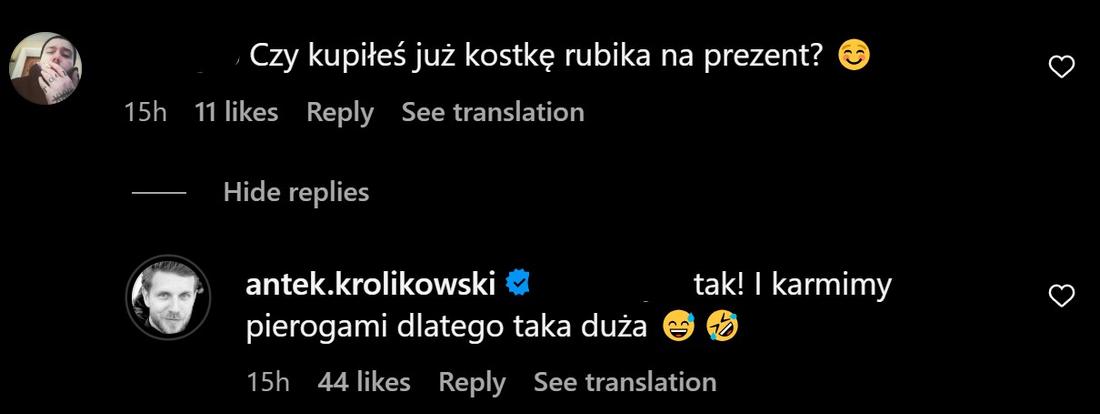Click the sweat-smile emoji after 'duża'
Screen dimensions: 1100x414
click(678, 327)
